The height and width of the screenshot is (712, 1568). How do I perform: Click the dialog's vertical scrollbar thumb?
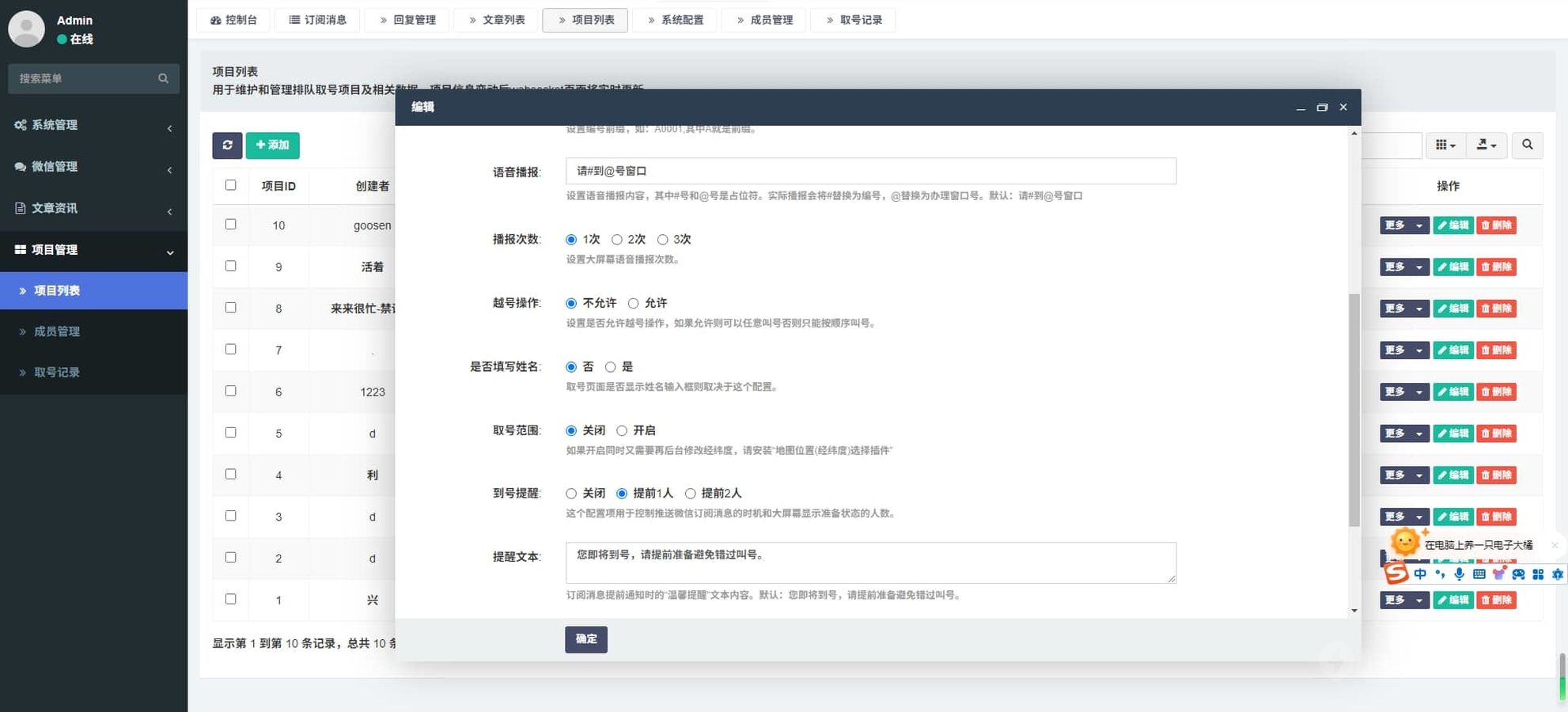tap(1354, 410)
